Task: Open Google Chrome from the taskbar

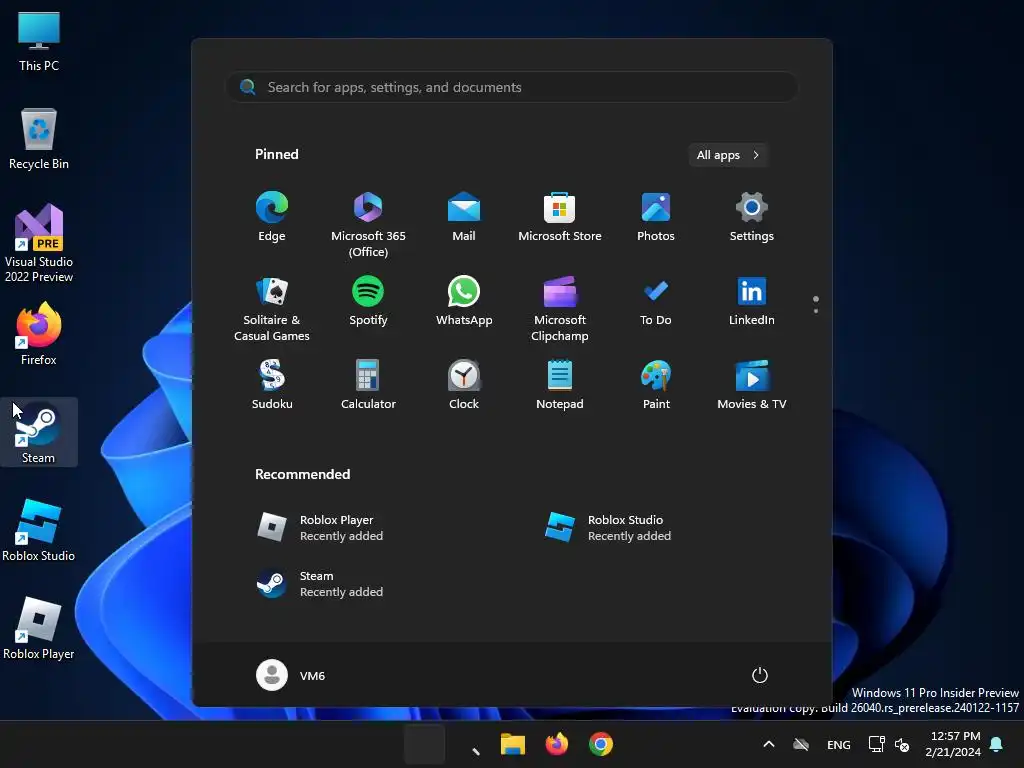Action: coord(601,744)
